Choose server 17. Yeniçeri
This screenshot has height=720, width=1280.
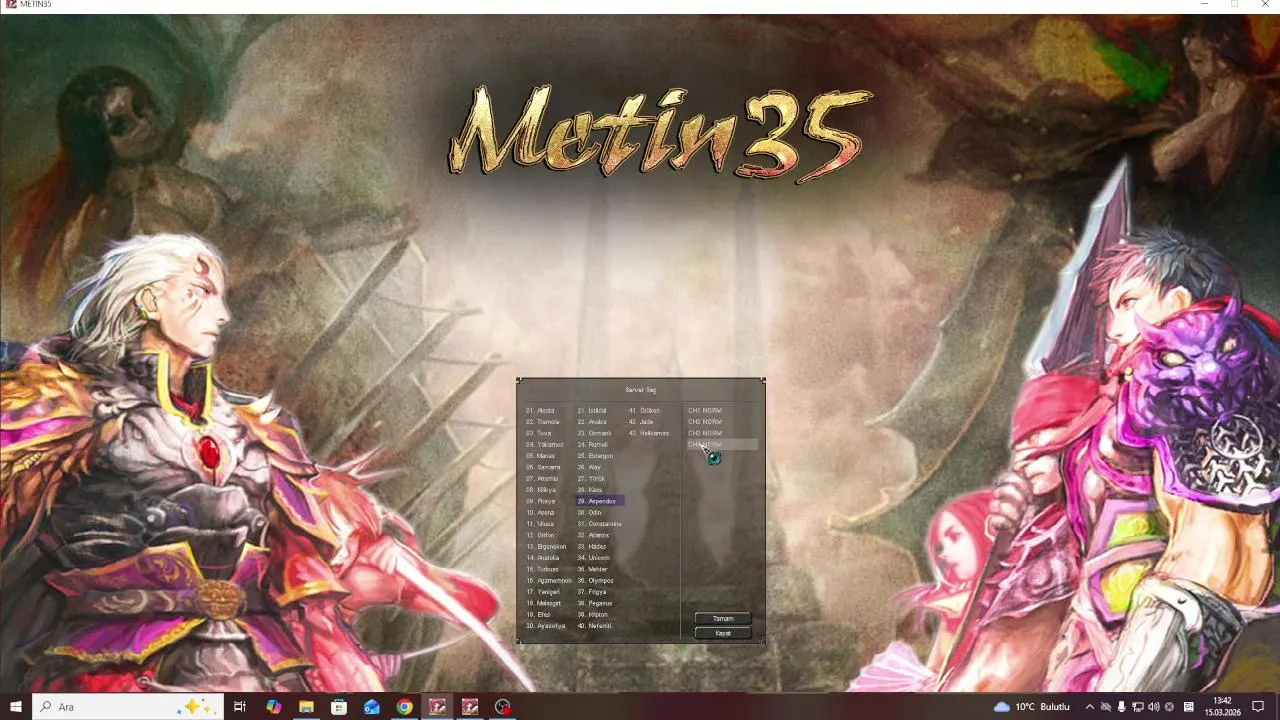pos(543,592)
